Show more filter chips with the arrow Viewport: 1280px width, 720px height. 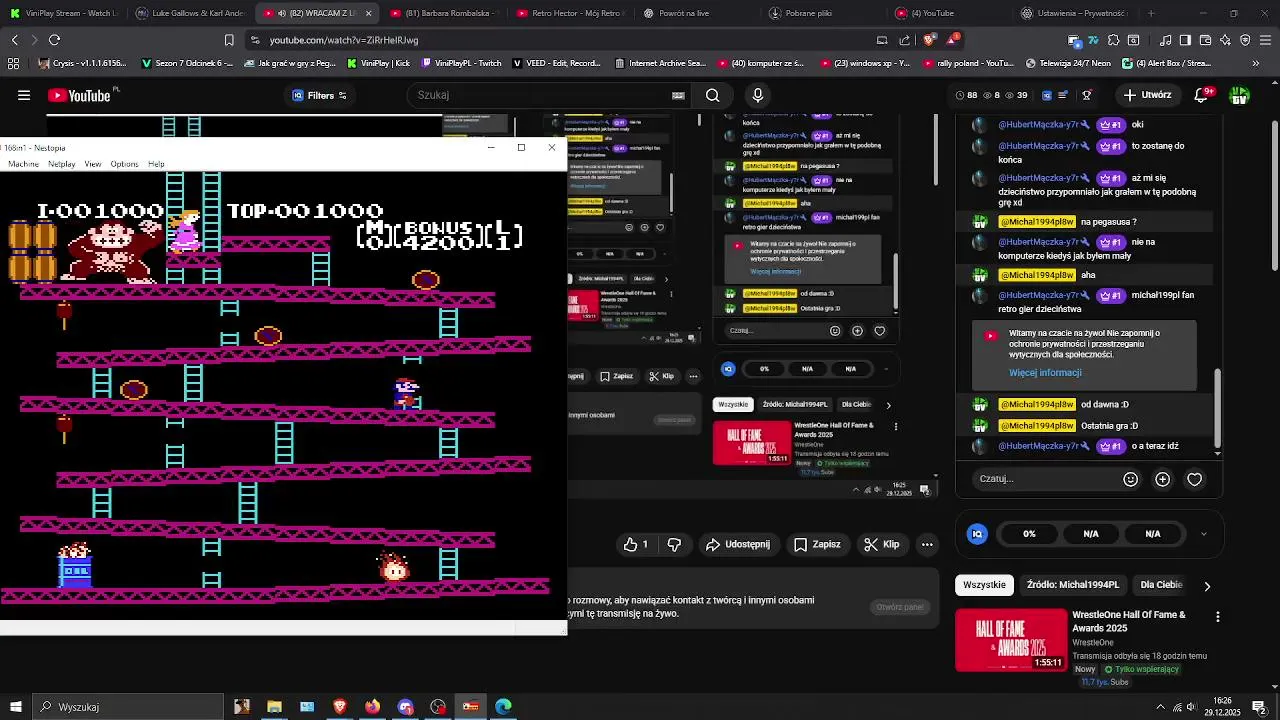(1207, 586)
